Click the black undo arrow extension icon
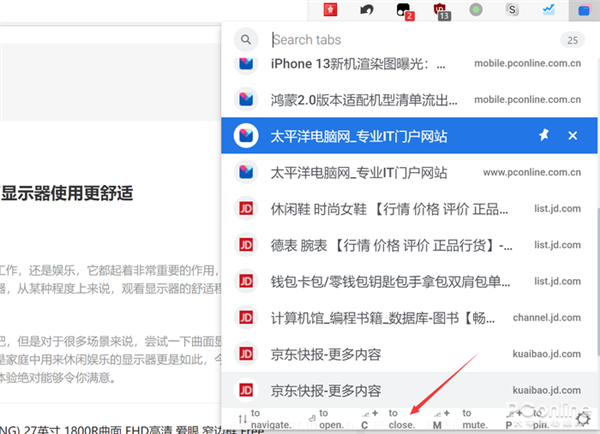 [x=367, y=10]
